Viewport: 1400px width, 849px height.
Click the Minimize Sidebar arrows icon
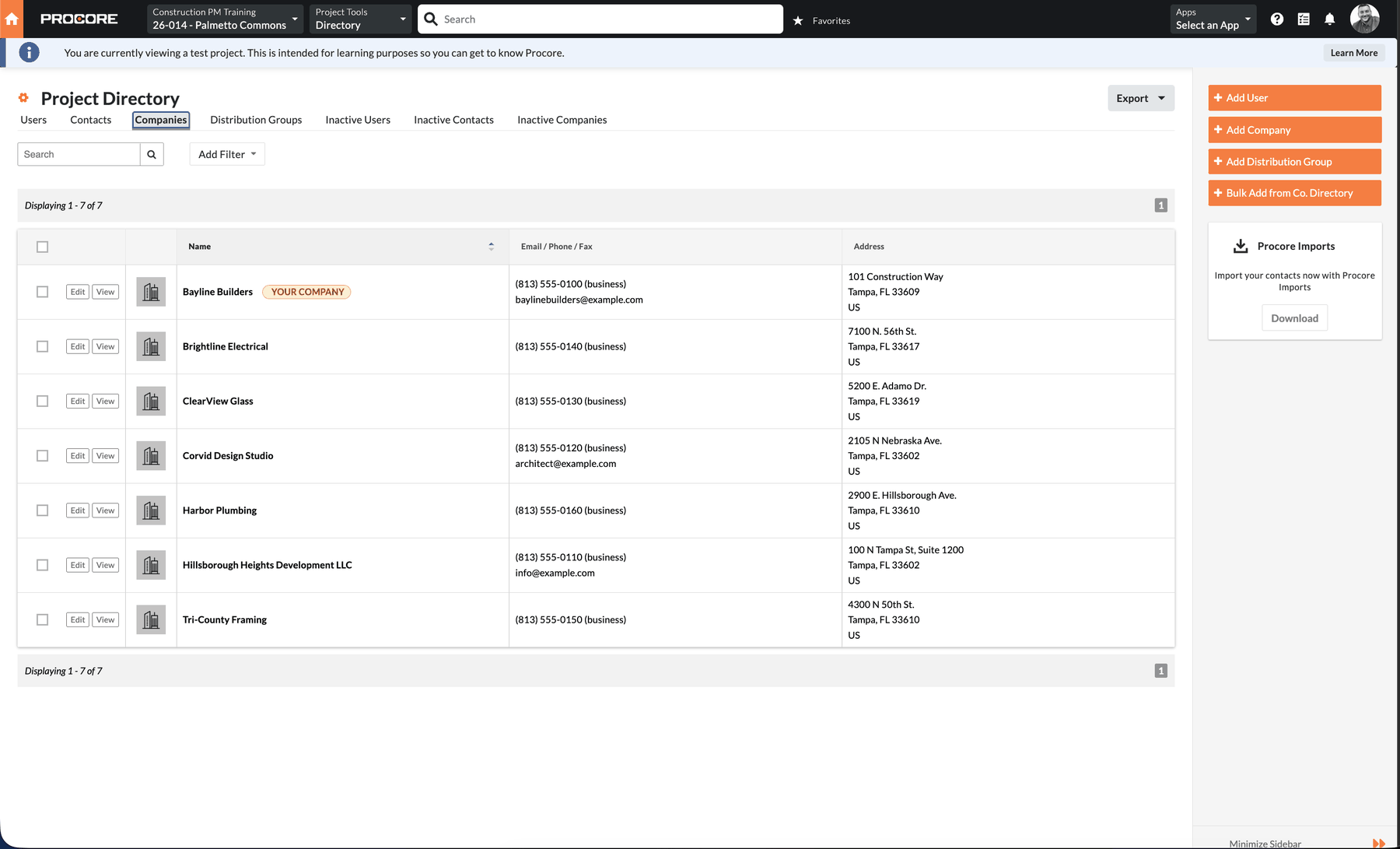pyautogui.click(x=1379, y=844)
